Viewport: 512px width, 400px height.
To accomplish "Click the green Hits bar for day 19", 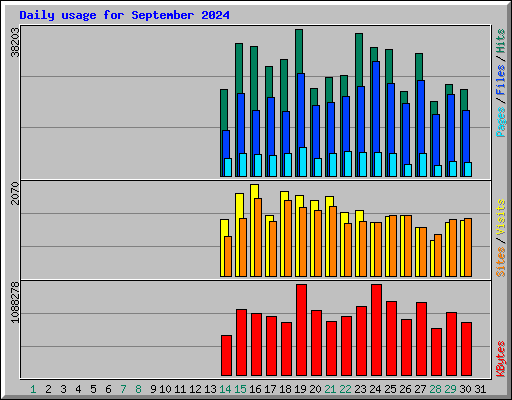I will 299,51.
